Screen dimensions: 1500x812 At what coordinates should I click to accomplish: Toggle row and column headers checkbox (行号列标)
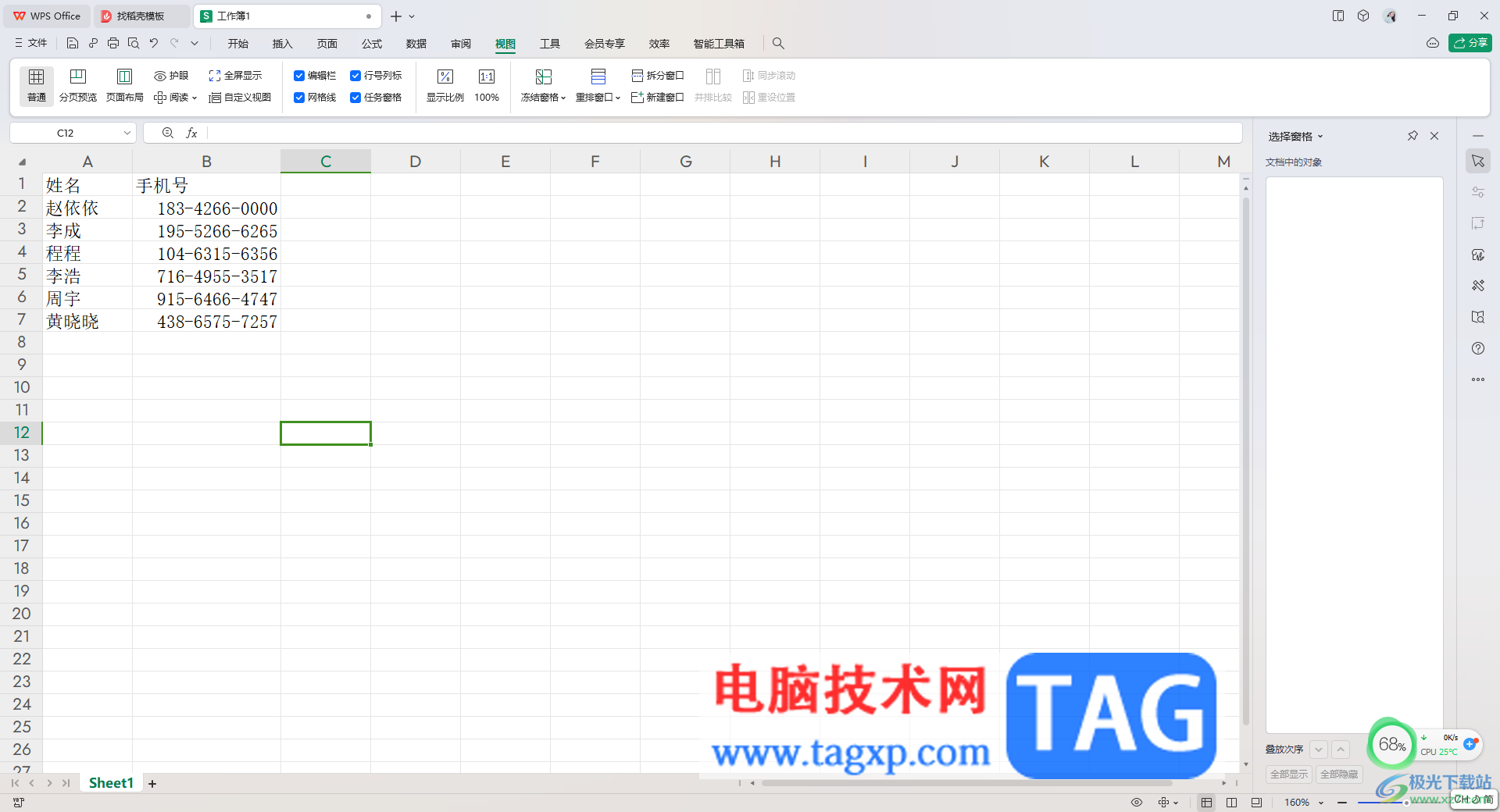point(355,76)
